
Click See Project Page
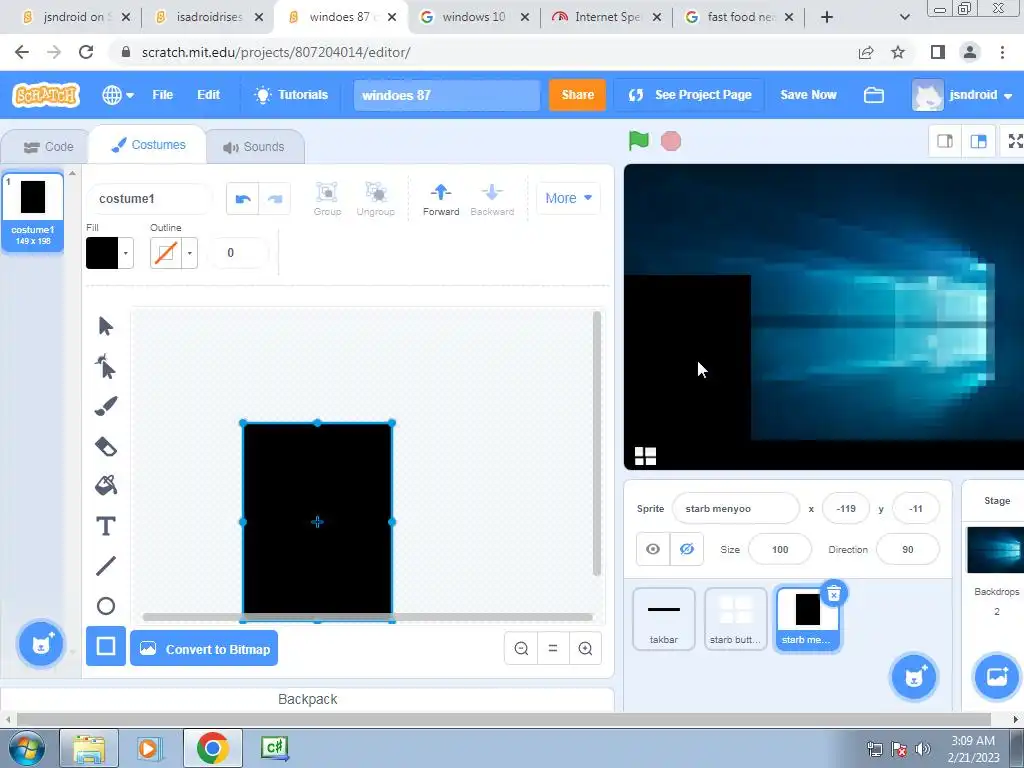pos(690,95)
